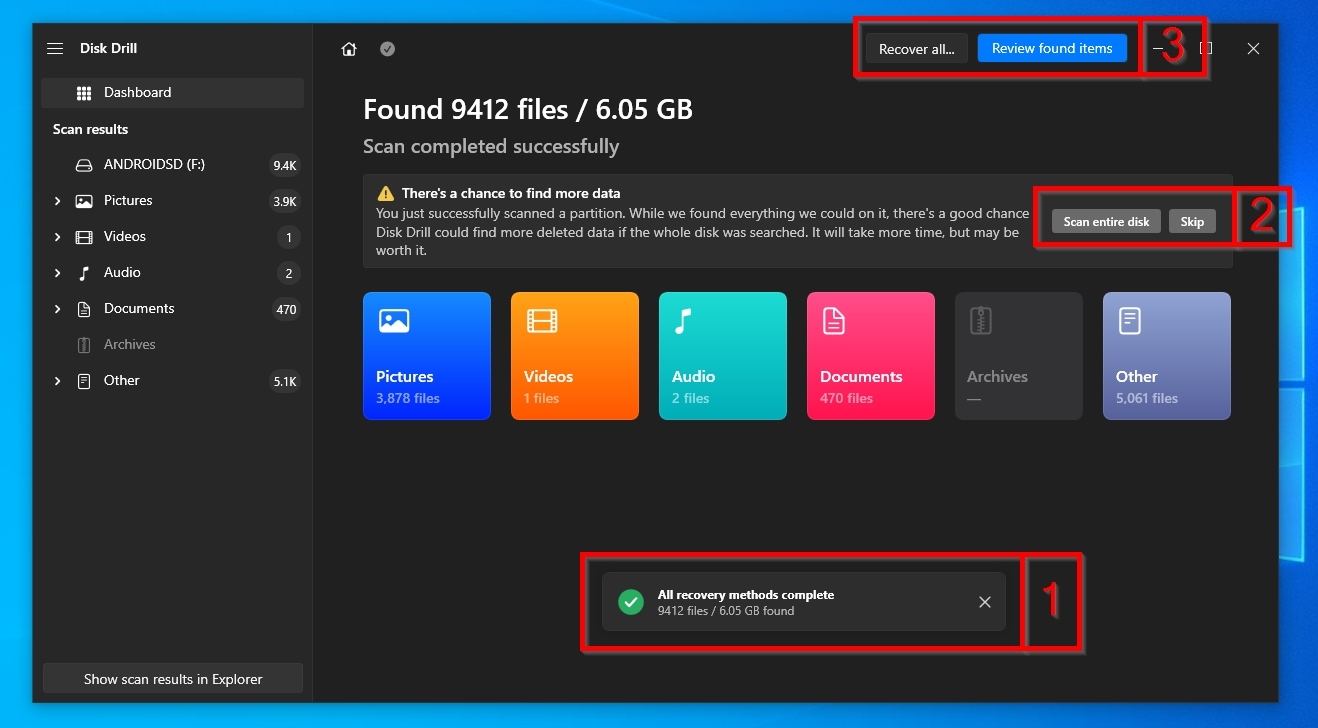Open Pictures in scan results
Screen dimensions: 1318x728
click(x=173, y=201)
